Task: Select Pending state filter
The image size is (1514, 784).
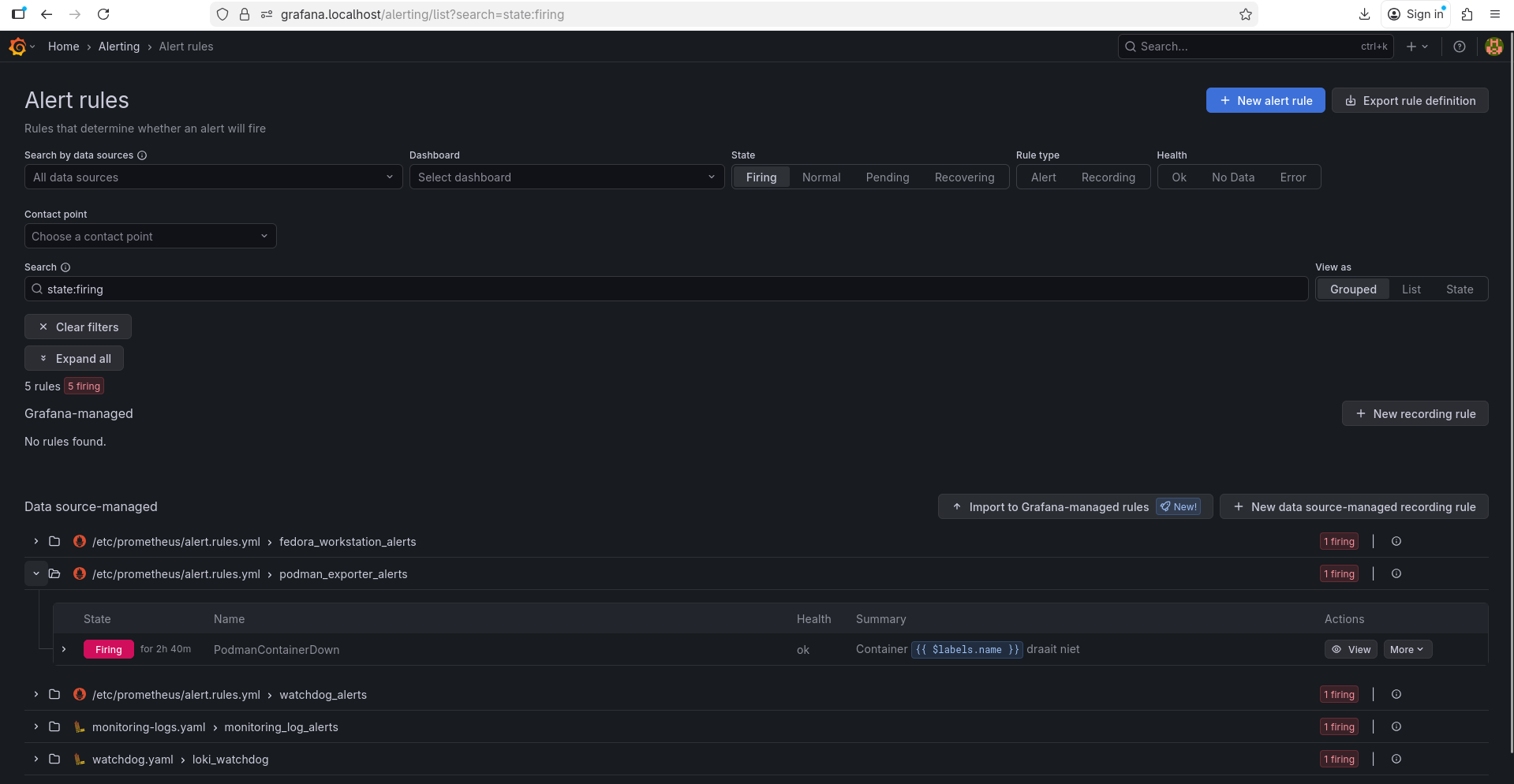Action: pos(888,177)
